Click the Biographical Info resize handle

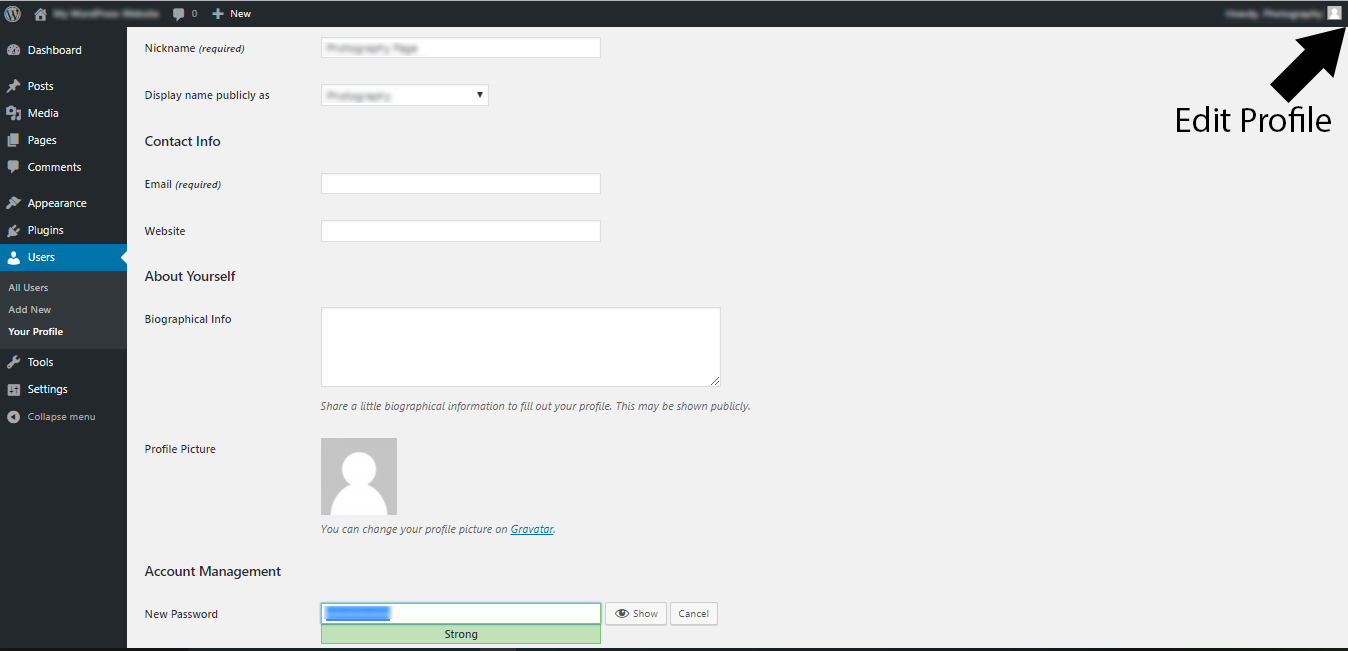(715, 381)
